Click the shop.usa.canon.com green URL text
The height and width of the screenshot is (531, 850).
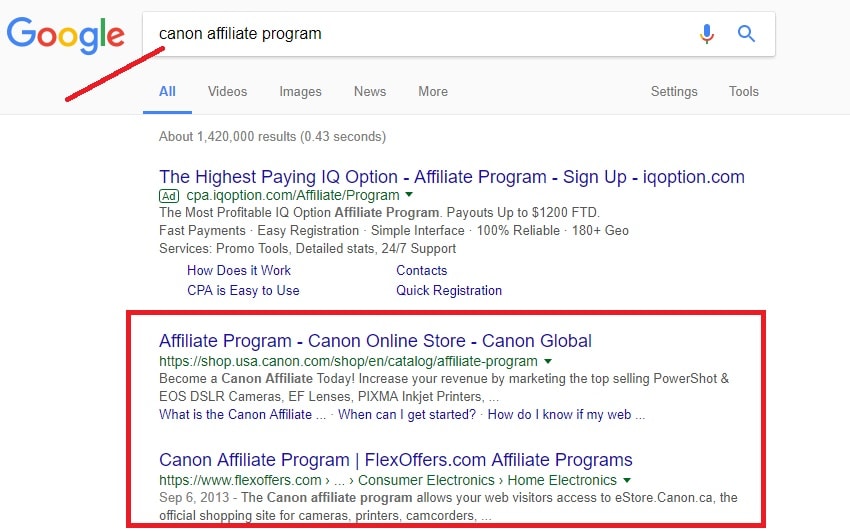(349, 361)
